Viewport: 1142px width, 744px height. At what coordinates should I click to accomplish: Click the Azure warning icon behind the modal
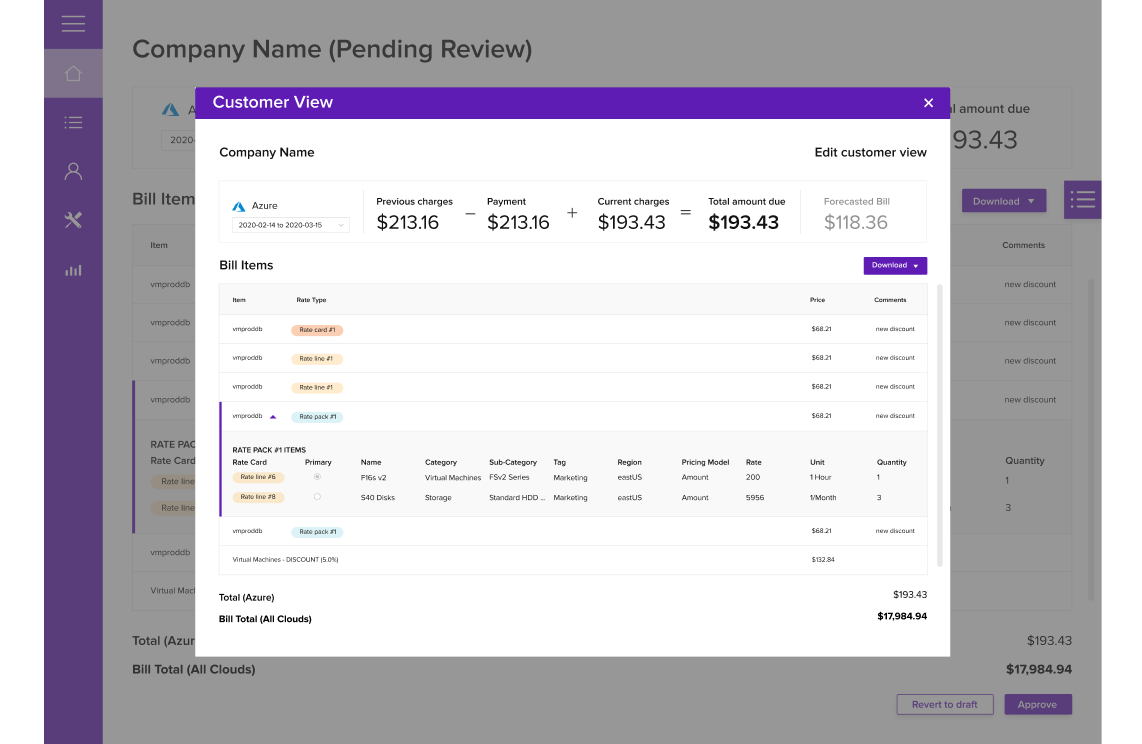coord(170,109)
